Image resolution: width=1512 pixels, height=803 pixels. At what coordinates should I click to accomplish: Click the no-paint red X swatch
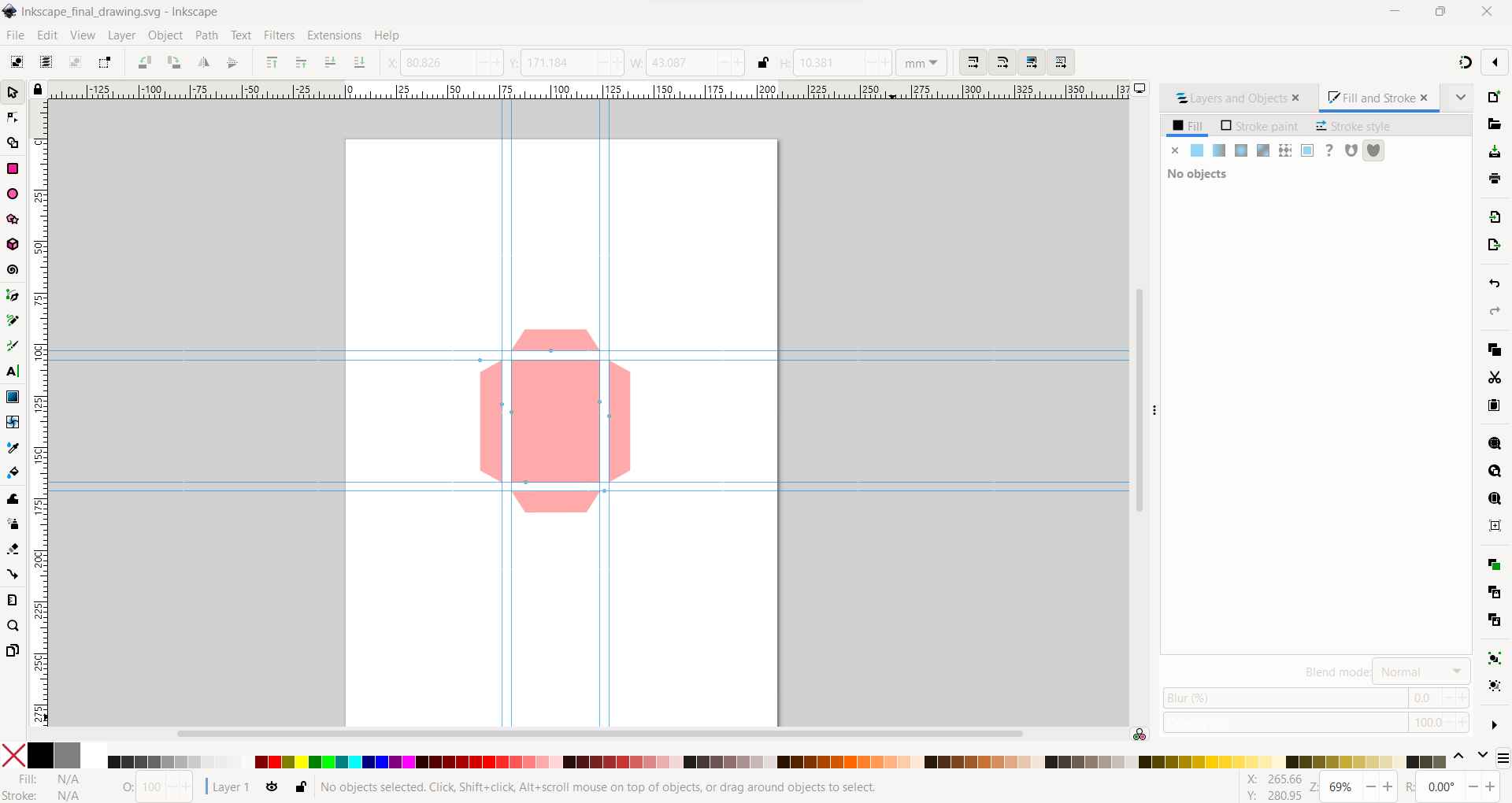13,756
